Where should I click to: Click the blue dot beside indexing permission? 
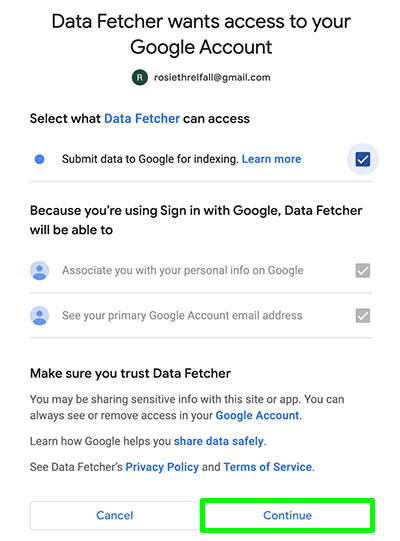coord(40,159)
